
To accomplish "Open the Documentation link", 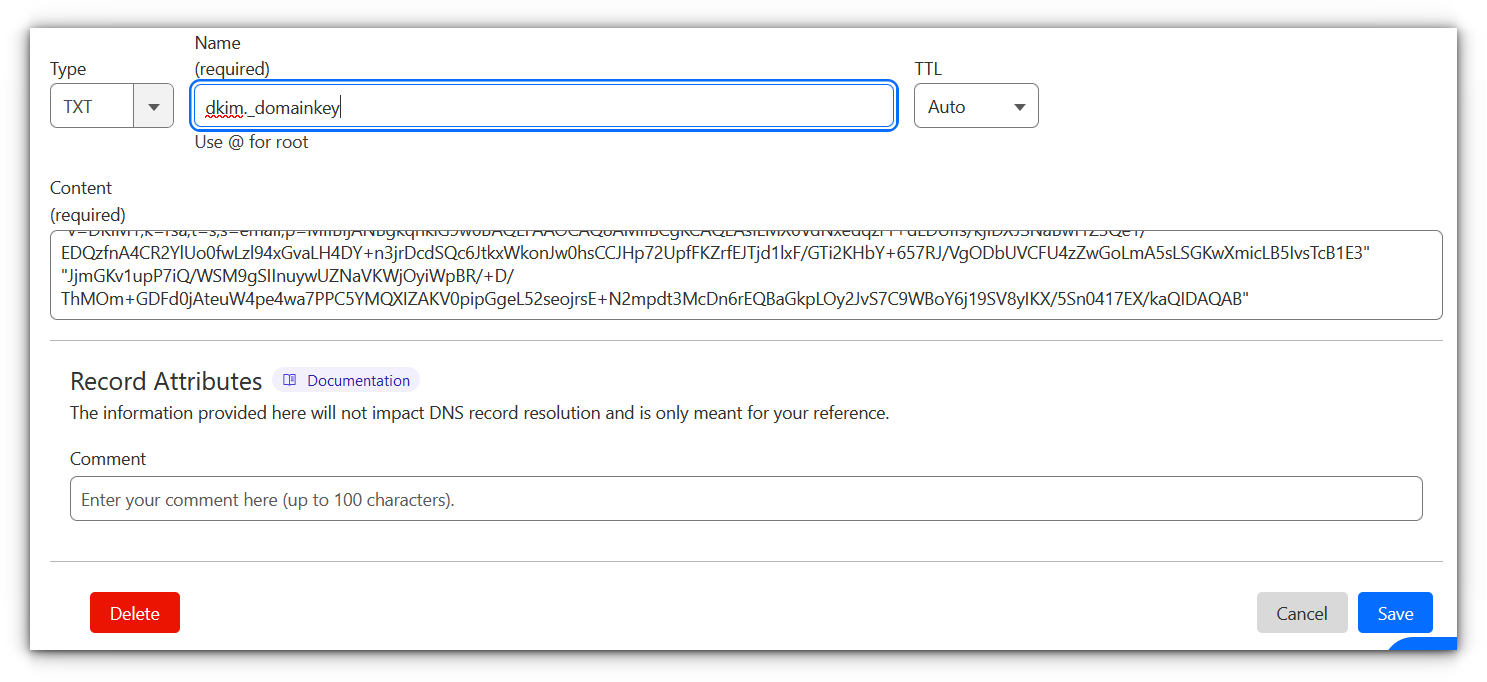I will (x=358, y=380).
